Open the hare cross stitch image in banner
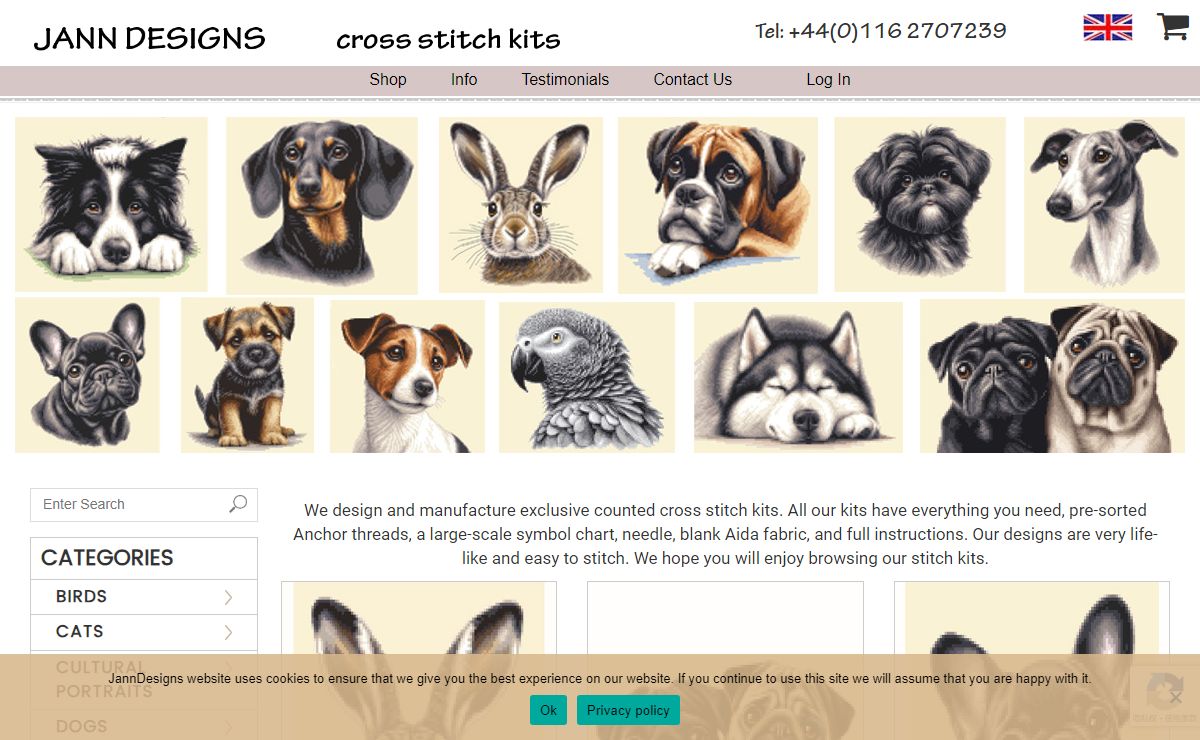The image size is (1200, 740). pos(521,205)
